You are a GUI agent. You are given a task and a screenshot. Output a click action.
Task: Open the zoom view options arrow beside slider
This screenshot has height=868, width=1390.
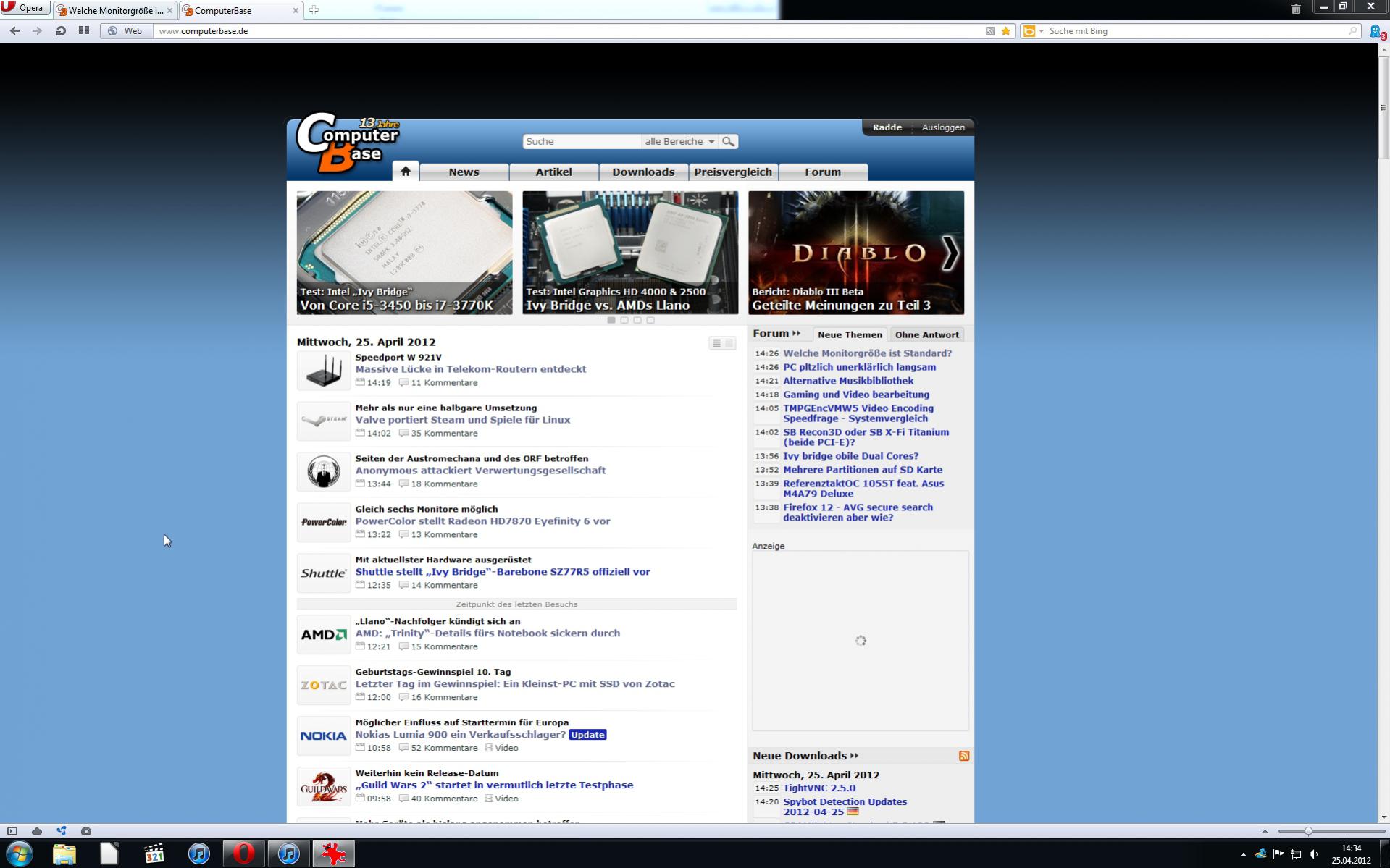pyautogui.click(x=1265, y=831)
